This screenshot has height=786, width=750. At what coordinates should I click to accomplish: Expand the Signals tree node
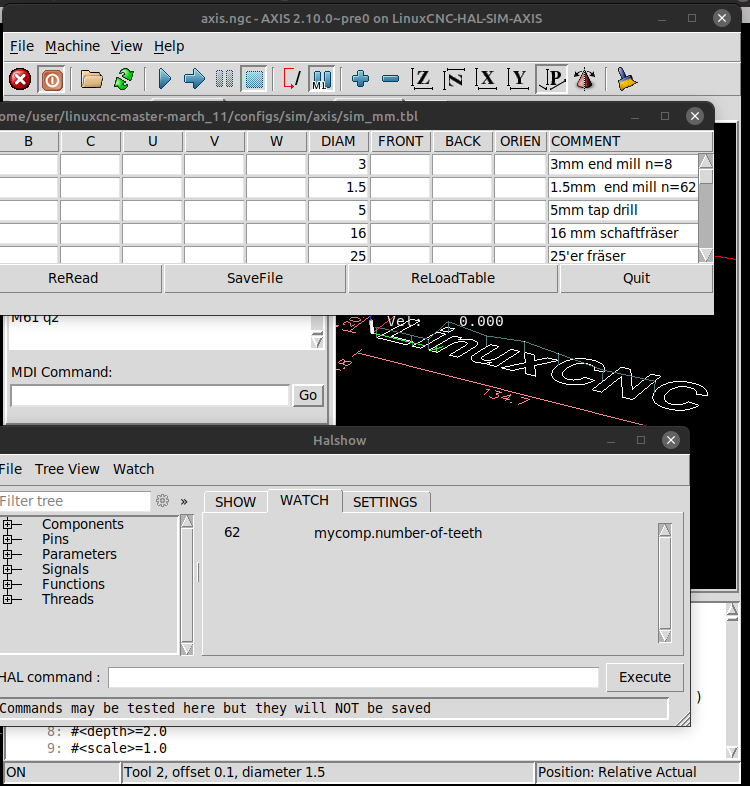(x=8, y=569)
